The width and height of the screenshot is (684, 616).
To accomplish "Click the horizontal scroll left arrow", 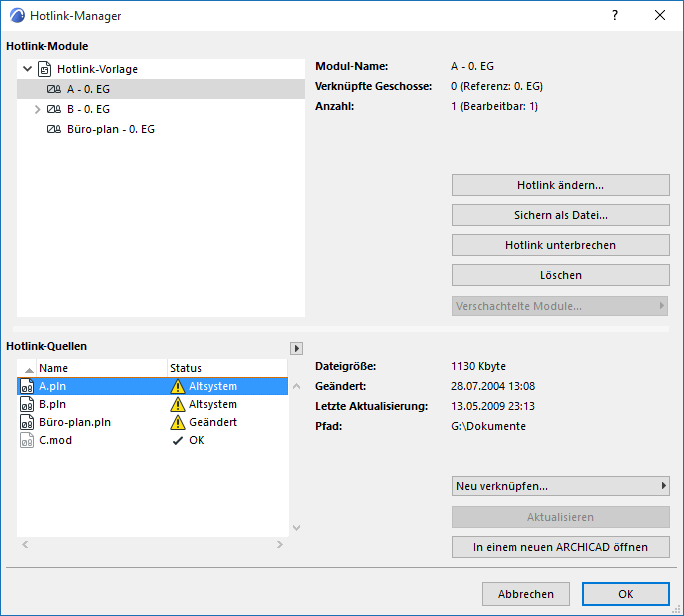I will (x=25, y=544).
